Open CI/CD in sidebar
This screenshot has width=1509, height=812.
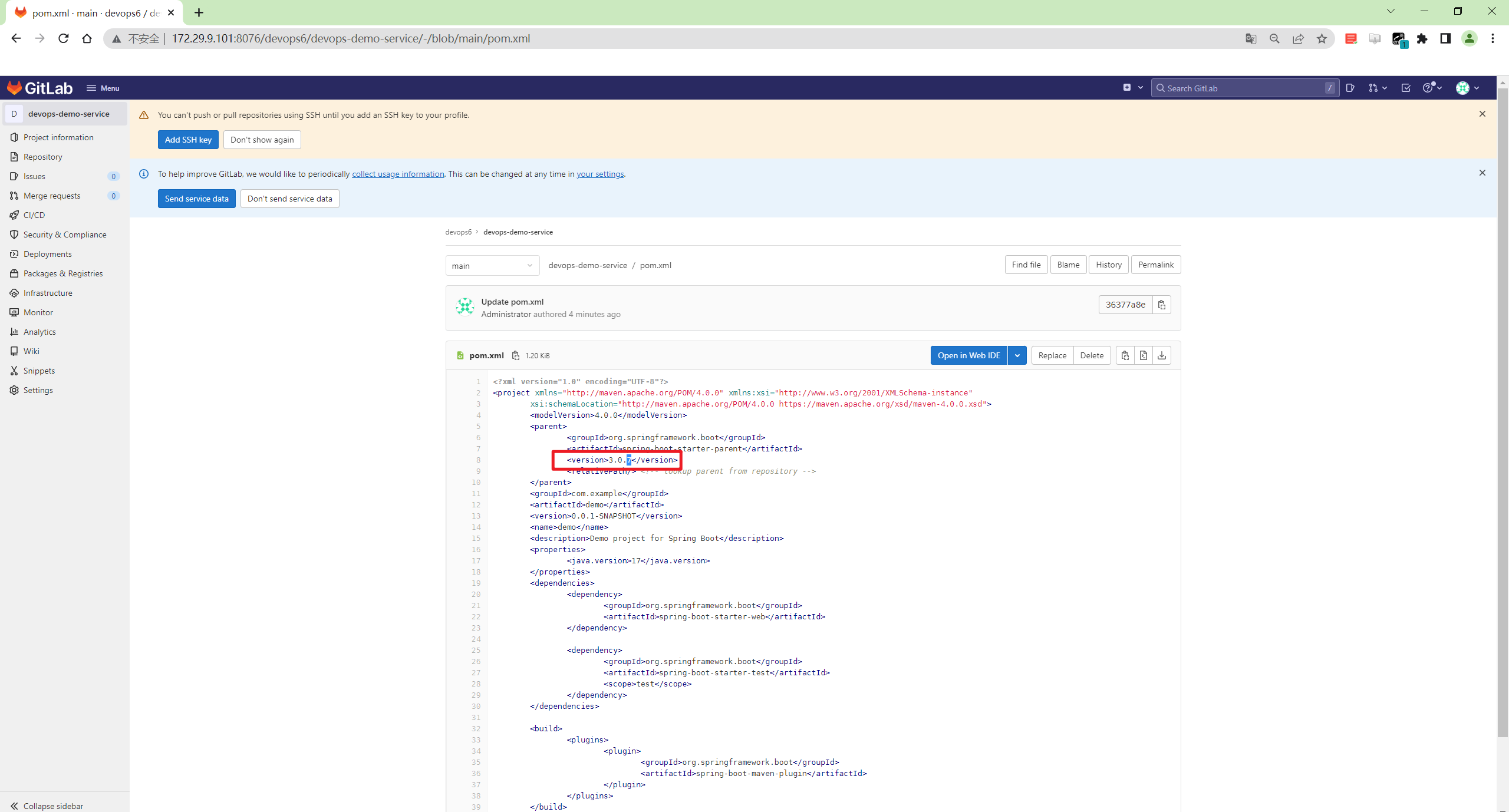click(x=34, y=215)
